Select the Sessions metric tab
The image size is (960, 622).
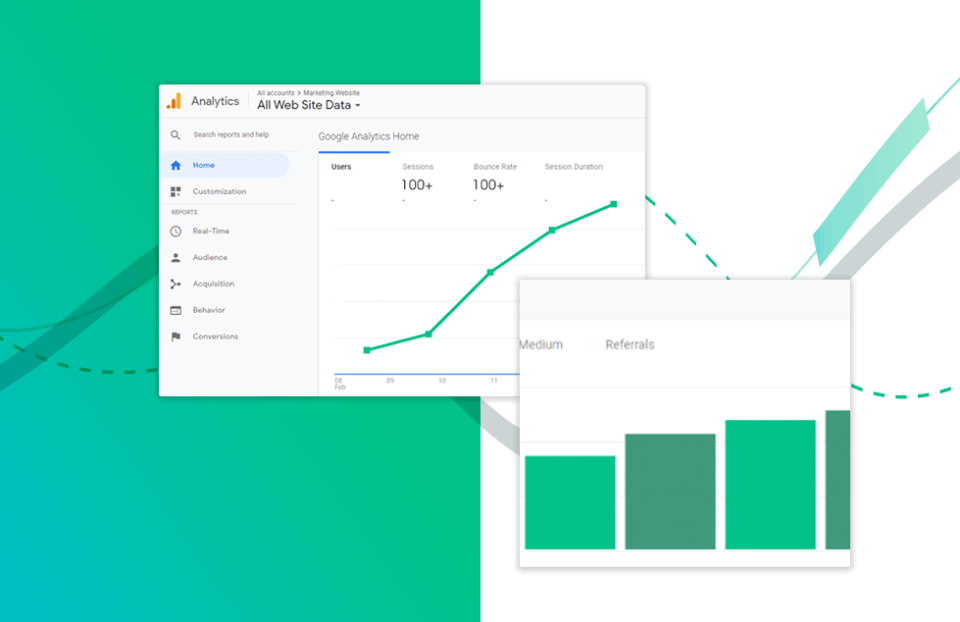[x=418, y=167]
